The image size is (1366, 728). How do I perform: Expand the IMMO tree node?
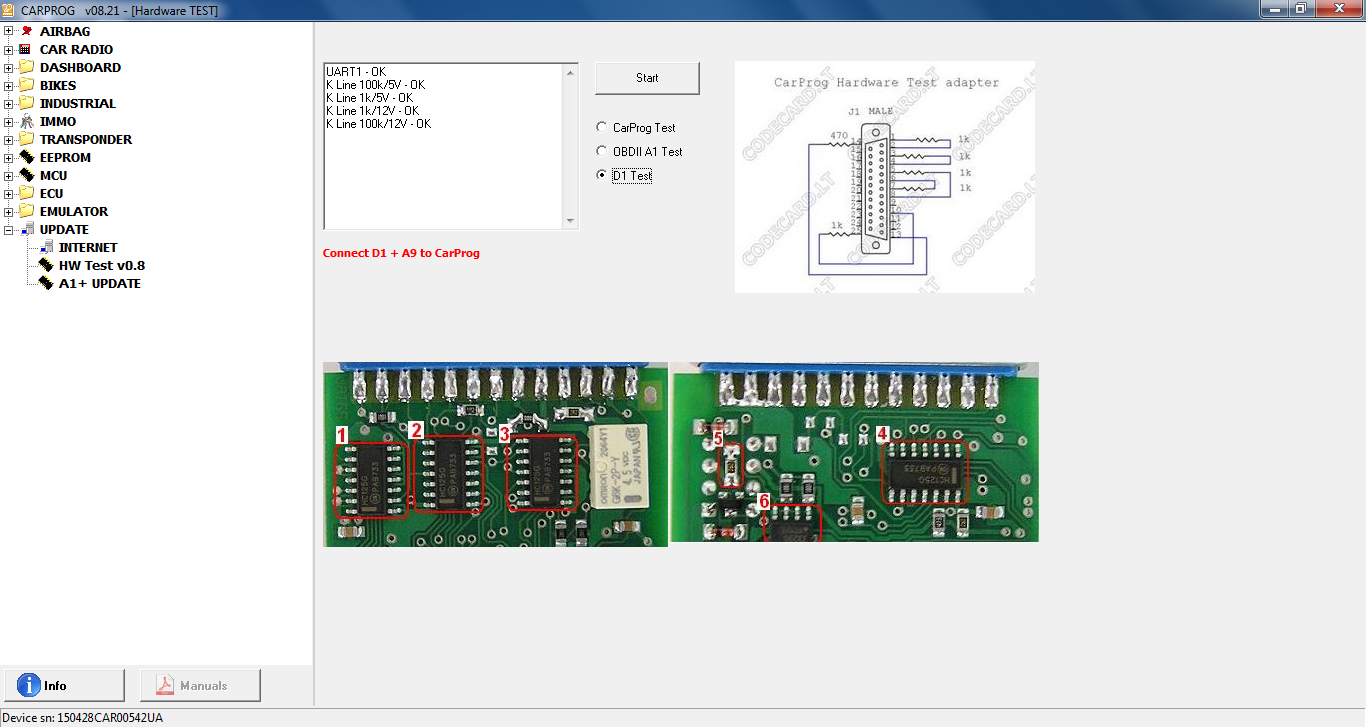click(9, 121)
